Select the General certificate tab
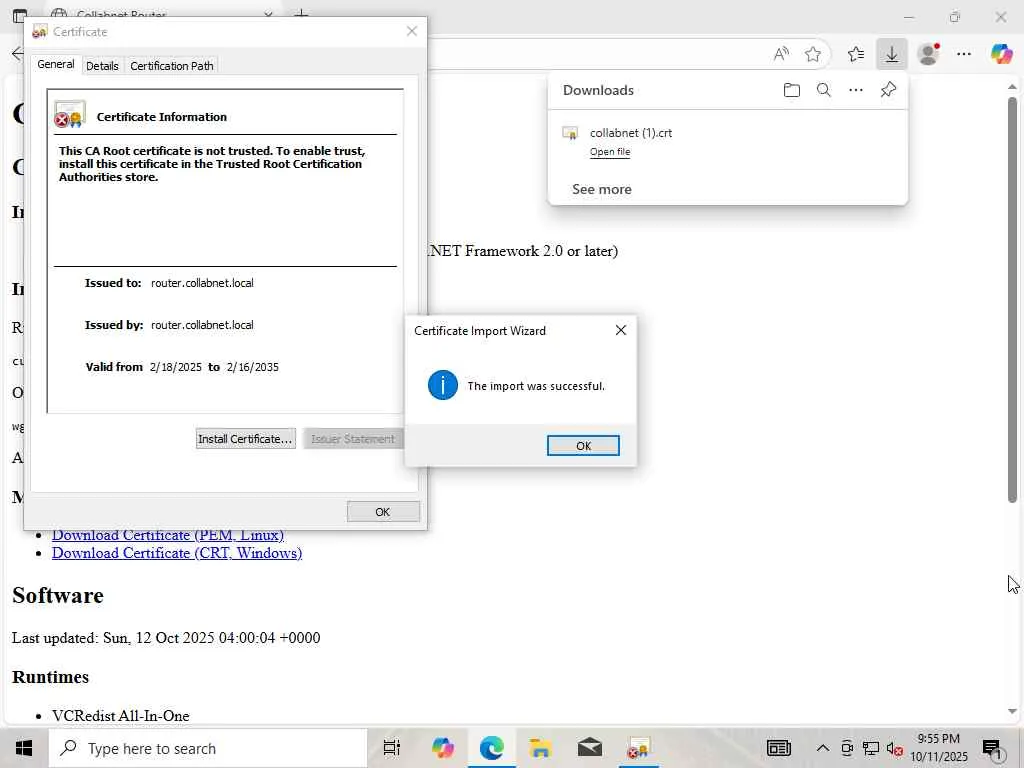 point(56,64)
